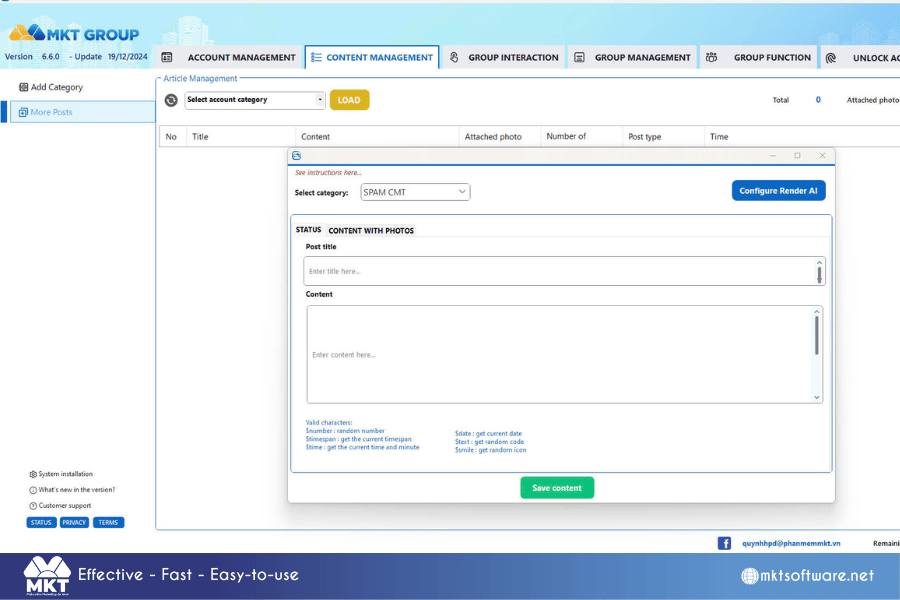Viewport: 900px width, 600px height.
Task: Click the Facebook icon in the footer
Action: (724, 543)
